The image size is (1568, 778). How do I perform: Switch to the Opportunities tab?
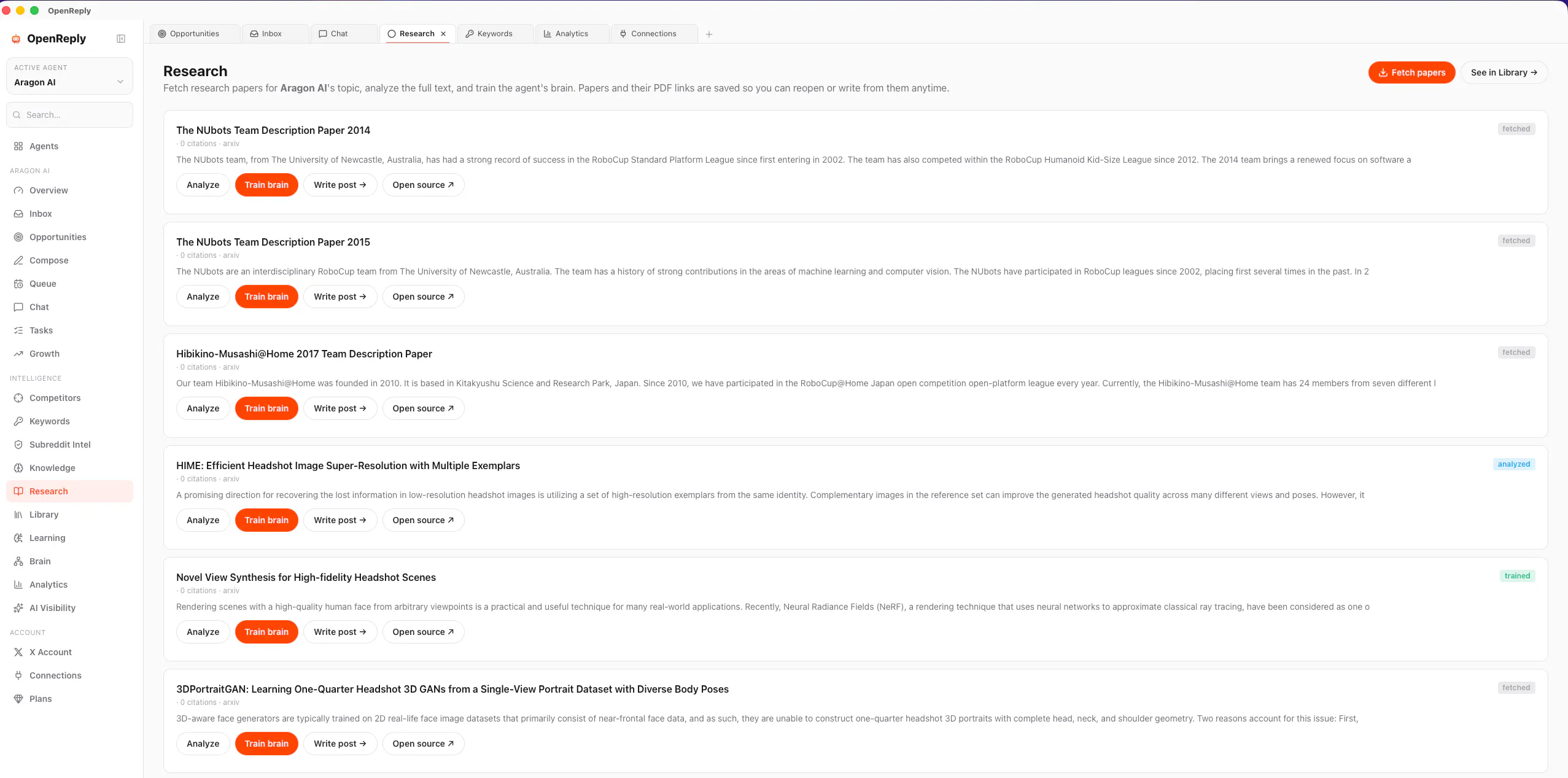tap(195, 34)
